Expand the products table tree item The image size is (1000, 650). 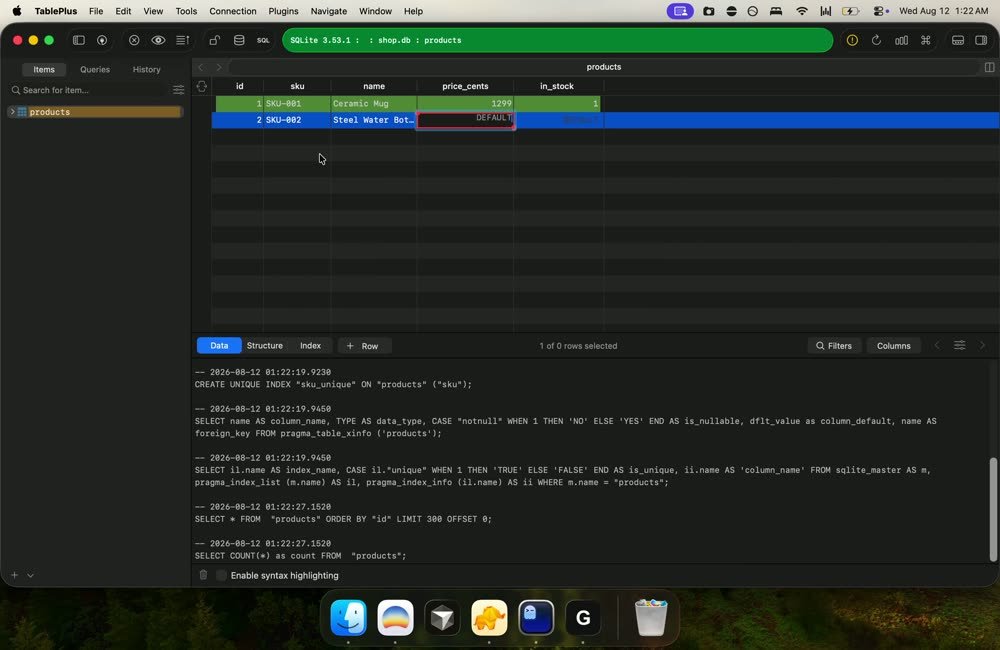(12, 112)
